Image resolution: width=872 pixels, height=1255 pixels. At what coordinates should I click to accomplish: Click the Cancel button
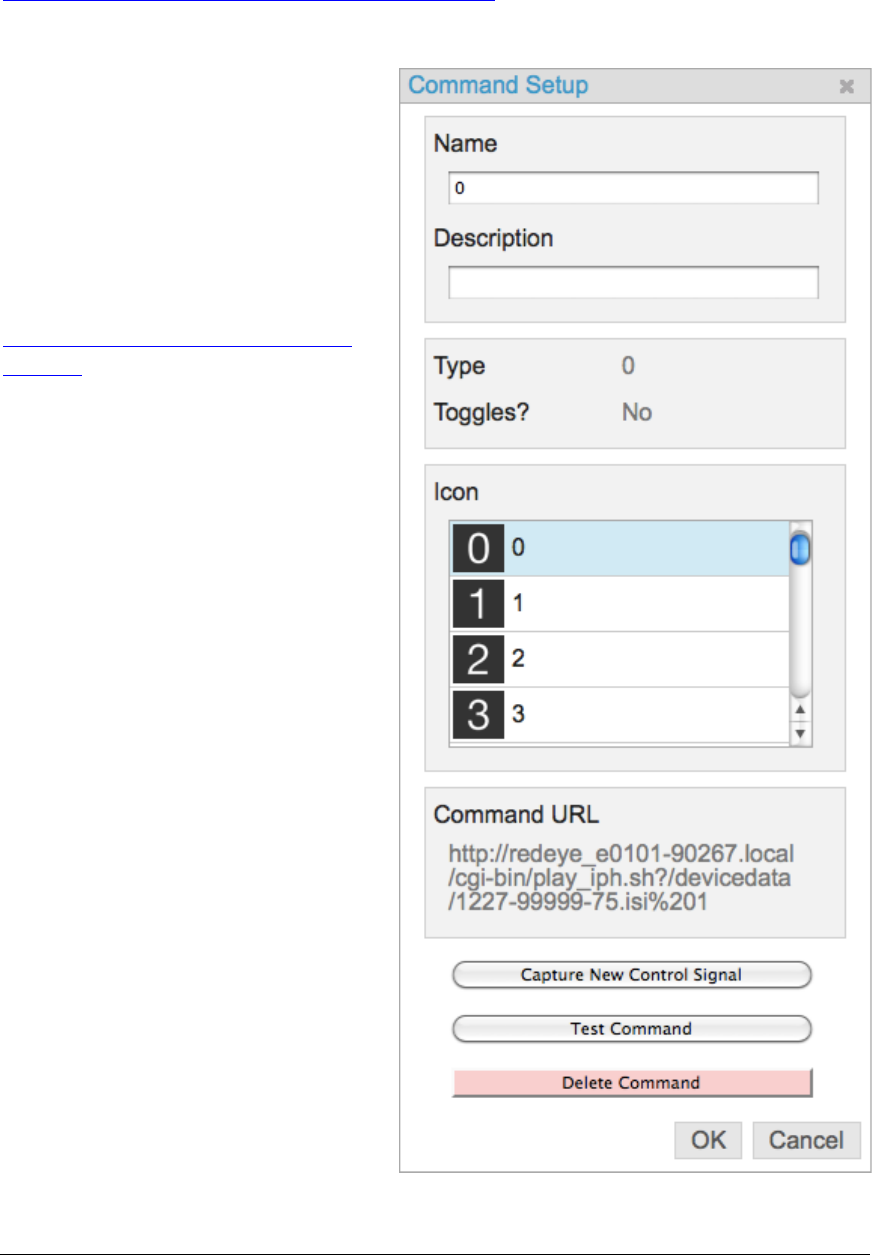(806, 1140)
